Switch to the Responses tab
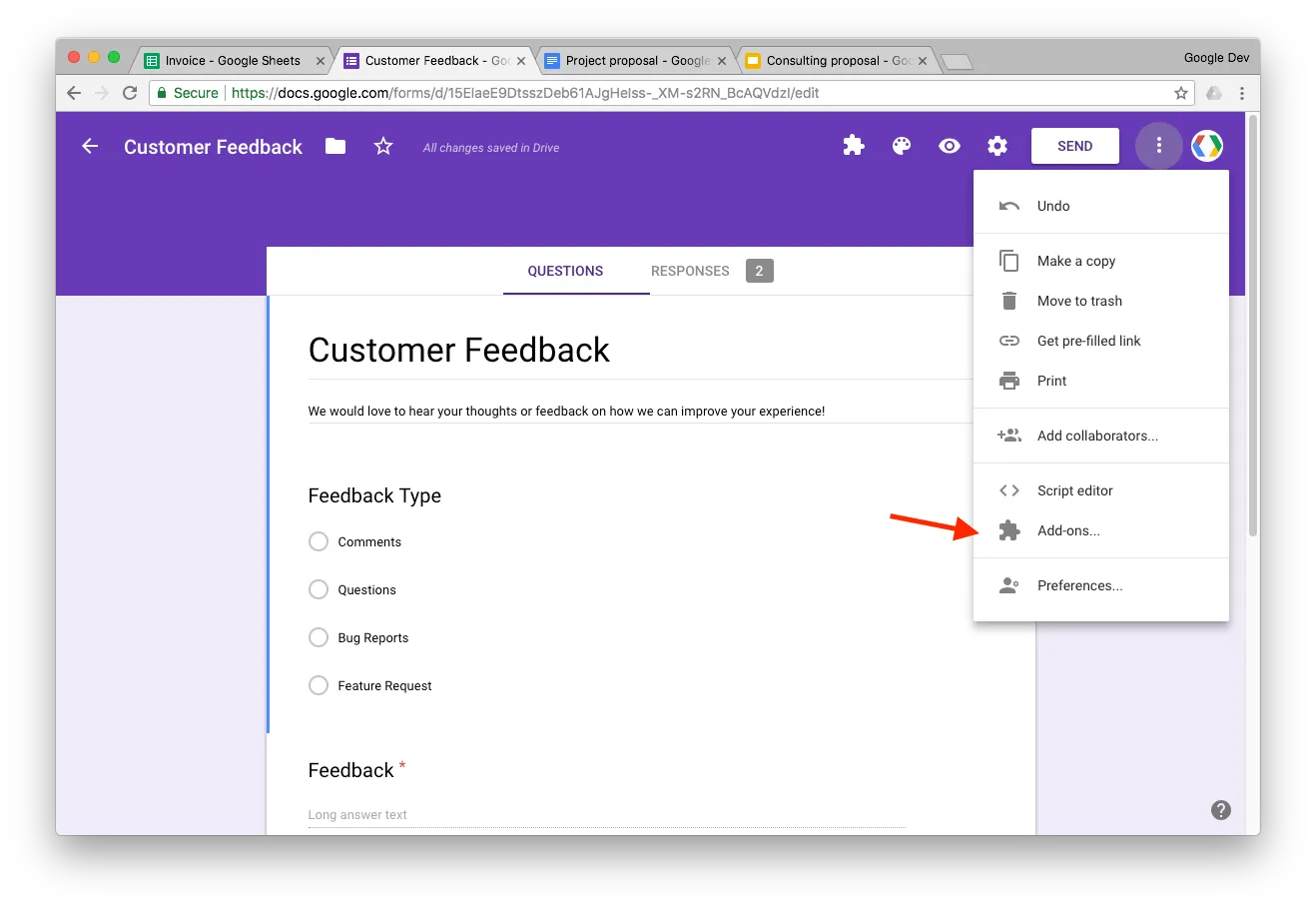This screenshot has height=909, width=1316. pyautogui.click(x=689, y=271)
